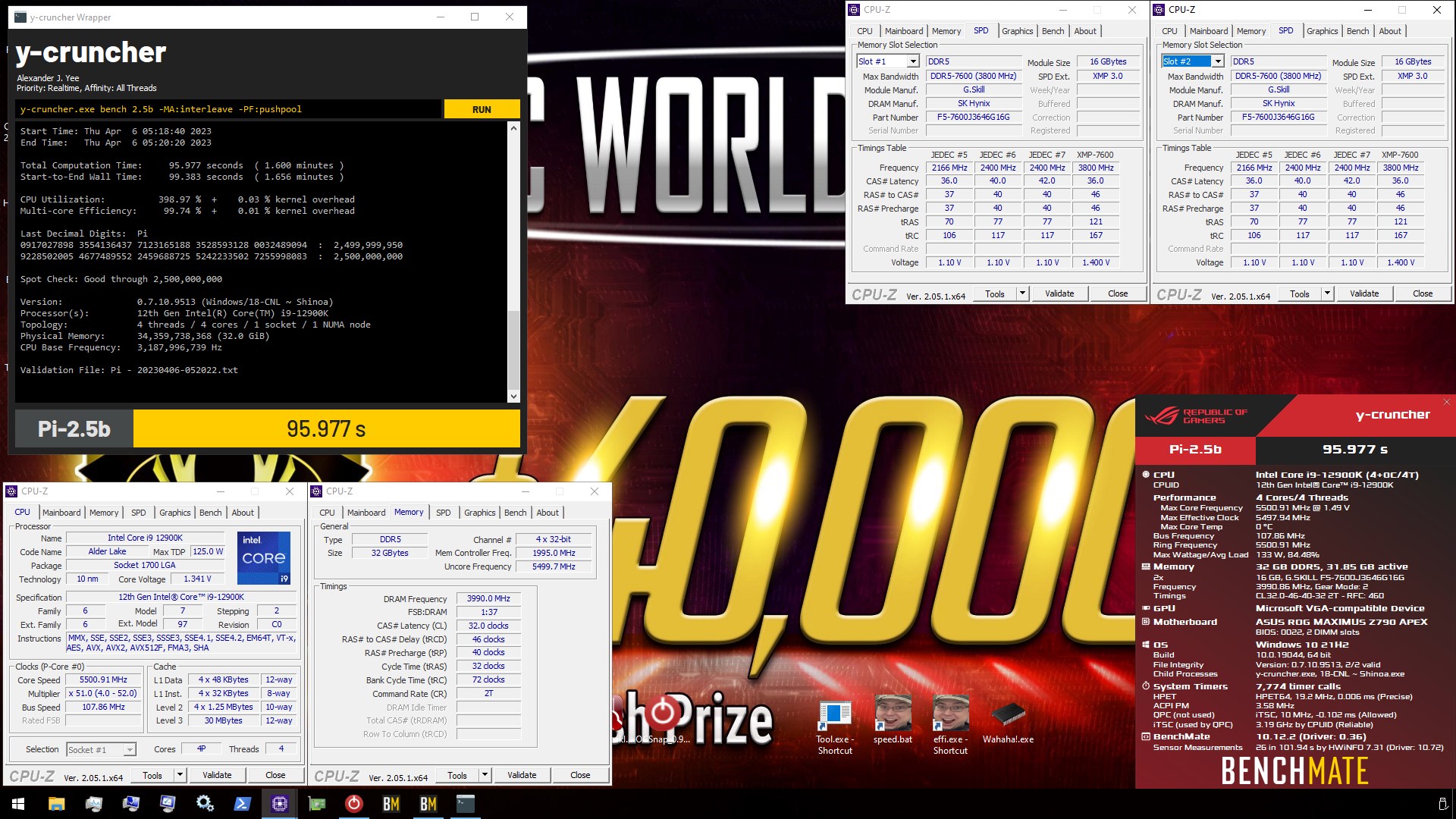Click Tools button in CPU-Z processor window

152,775
